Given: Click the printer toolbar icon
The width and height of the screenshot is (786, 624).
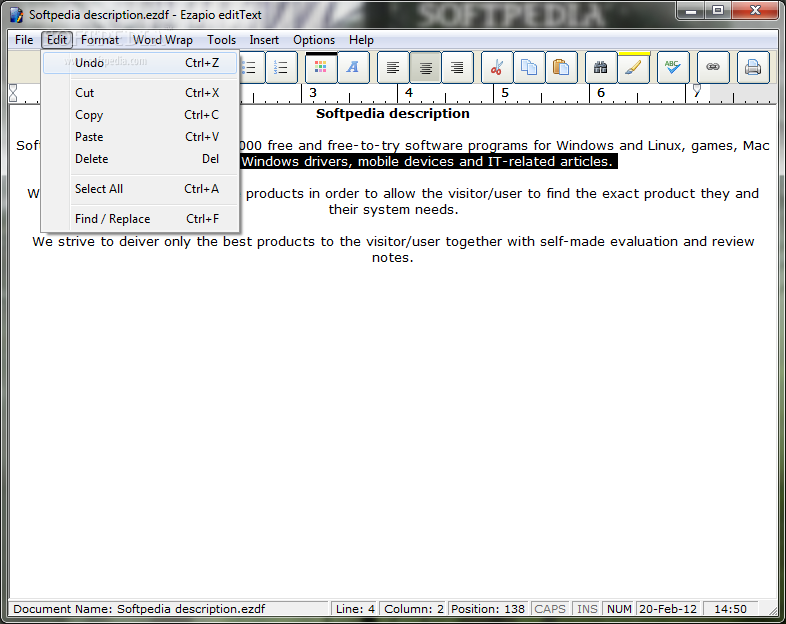Looking at the screenshot, I should (753, 67).
